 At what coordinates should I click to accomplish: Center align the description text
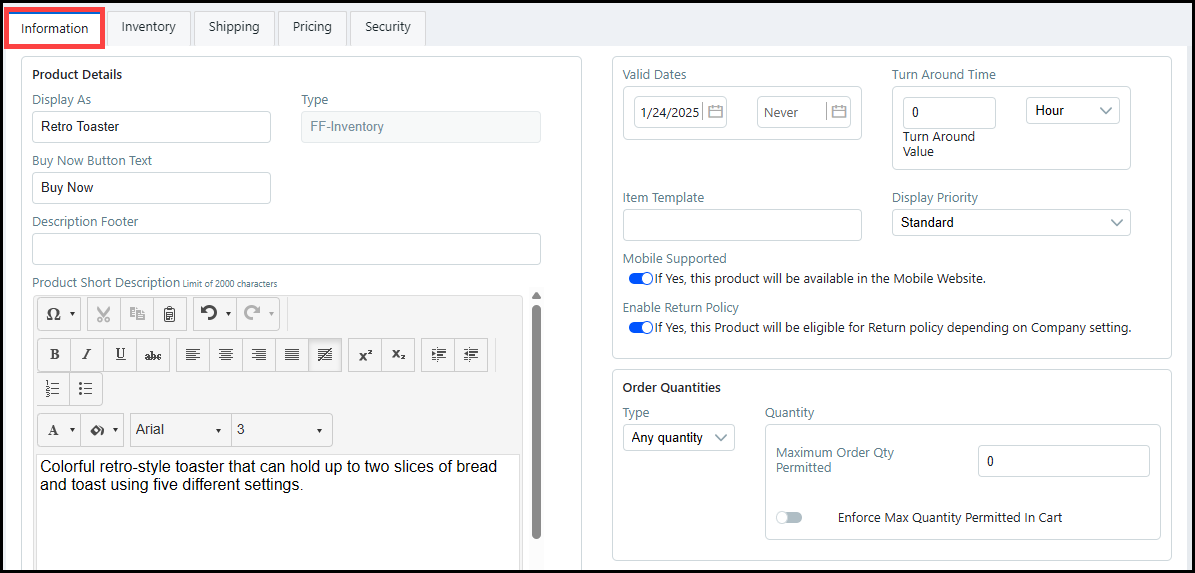pyautogui.click(x=226, y=355)
